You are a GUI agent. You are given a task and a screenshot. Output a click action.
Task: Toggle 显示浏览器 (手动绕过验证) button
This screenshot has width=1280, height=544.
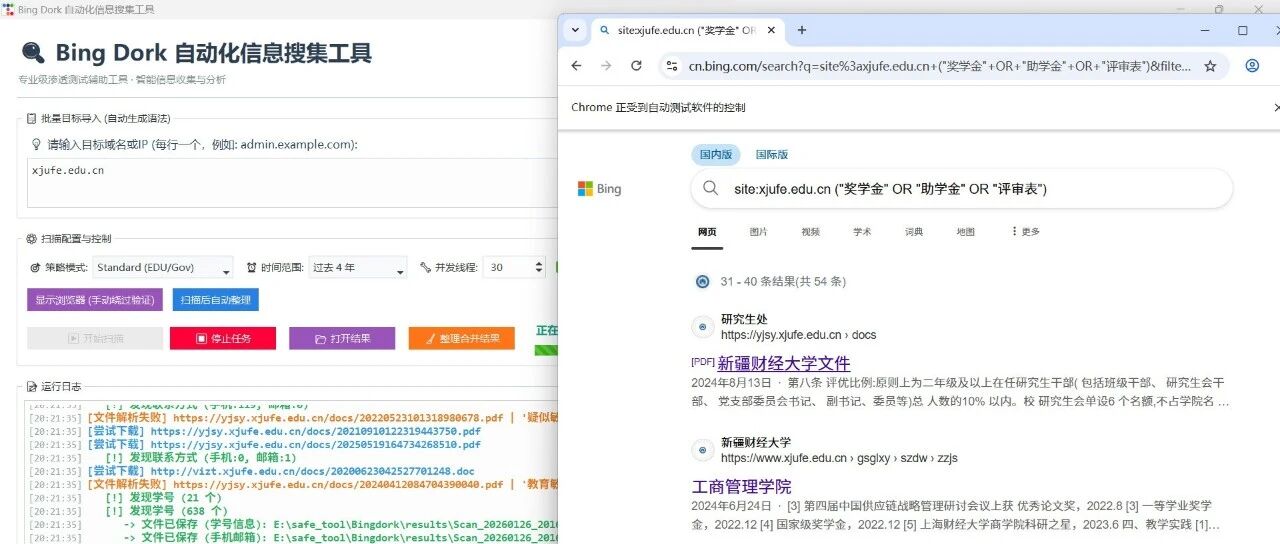click(x=95, y=300)
